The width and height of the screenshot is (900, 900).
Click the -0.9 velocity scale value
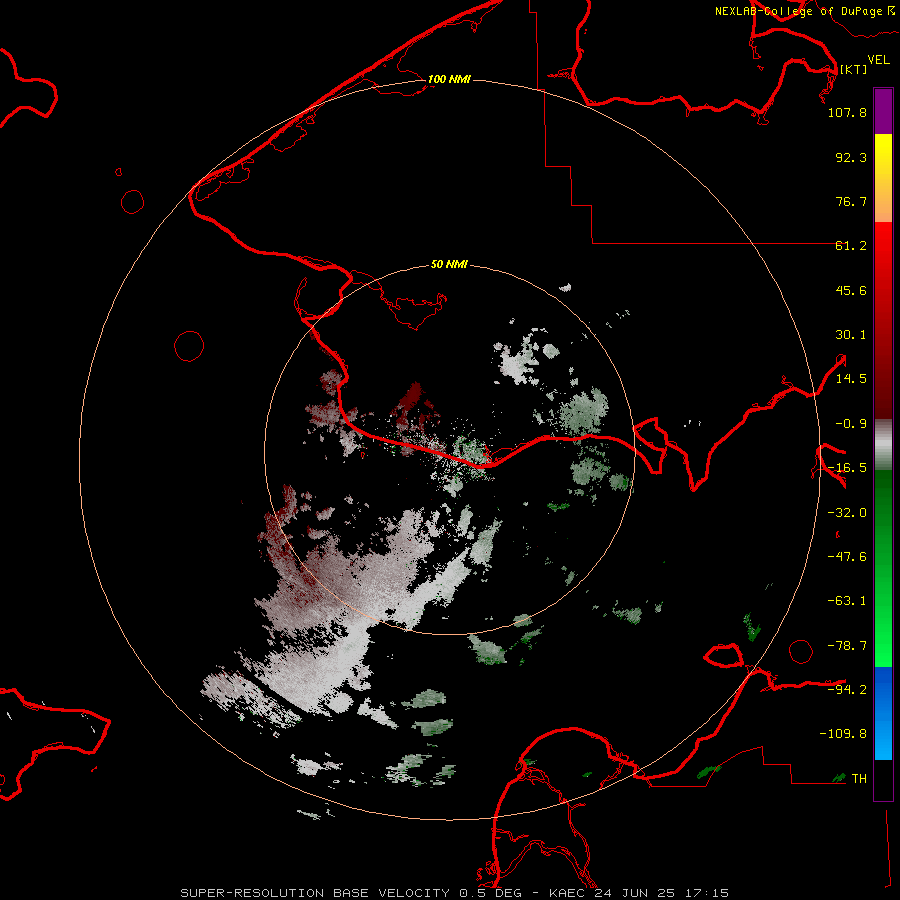[851, 424]
